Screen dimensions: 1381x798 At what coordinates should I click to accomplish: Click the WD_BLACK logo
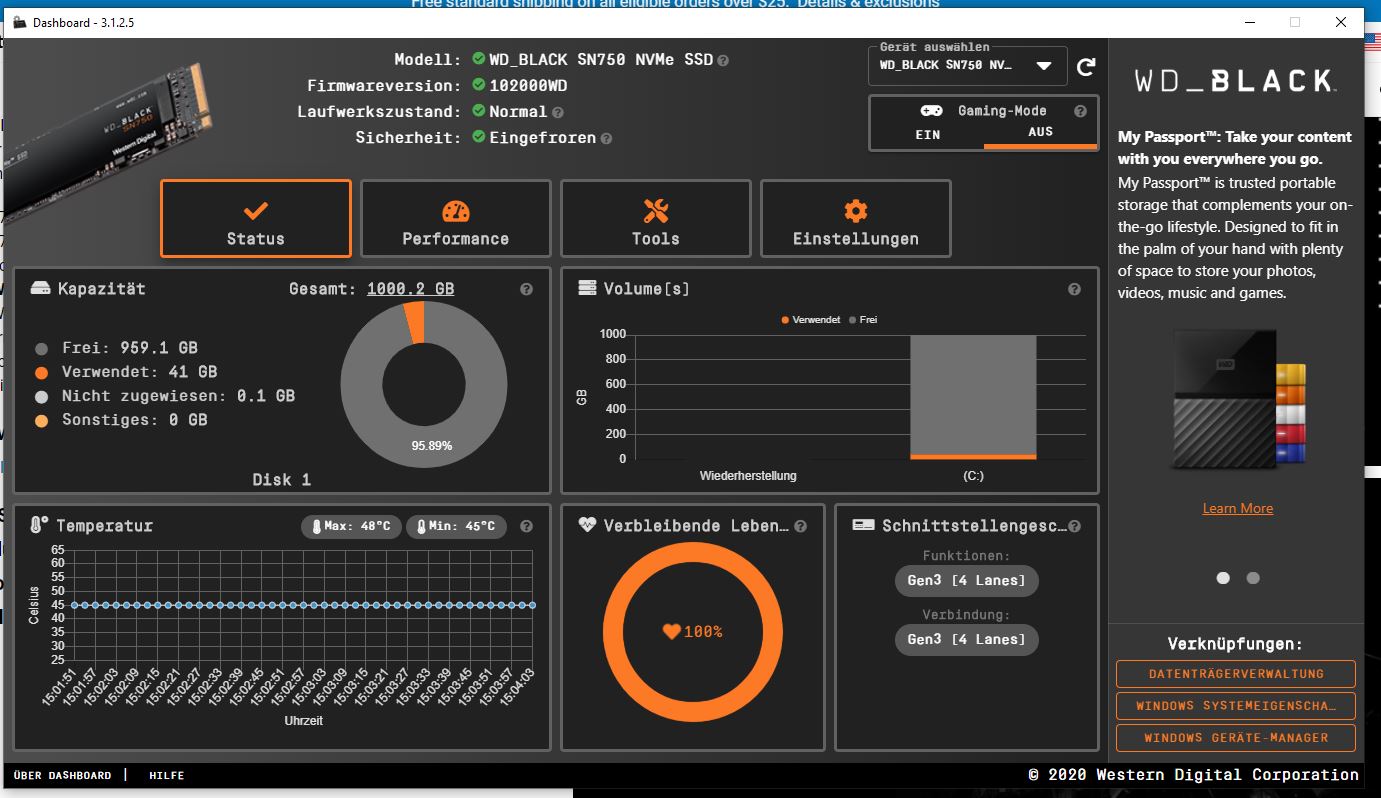click(1235, 81)
